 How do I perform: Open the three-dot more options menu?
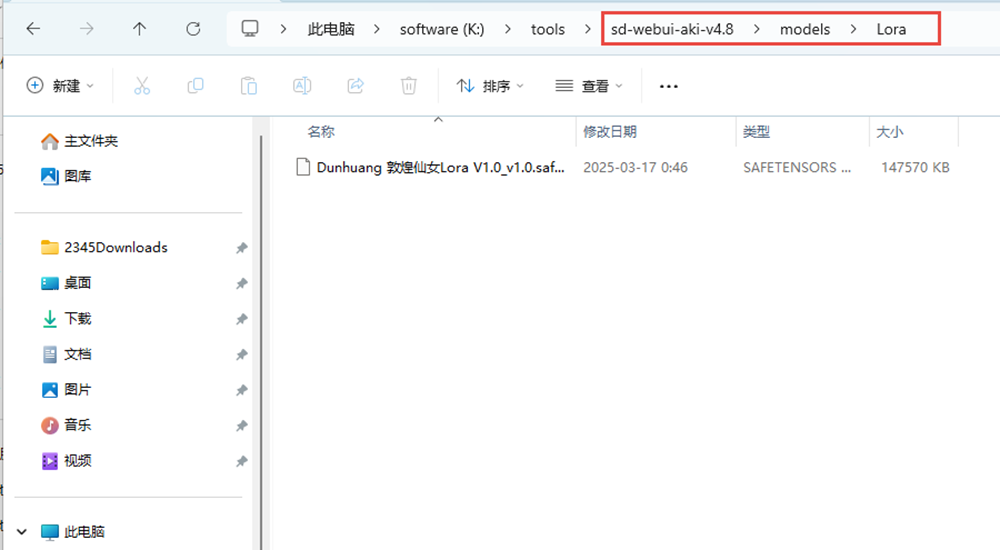tap(668, 86)
